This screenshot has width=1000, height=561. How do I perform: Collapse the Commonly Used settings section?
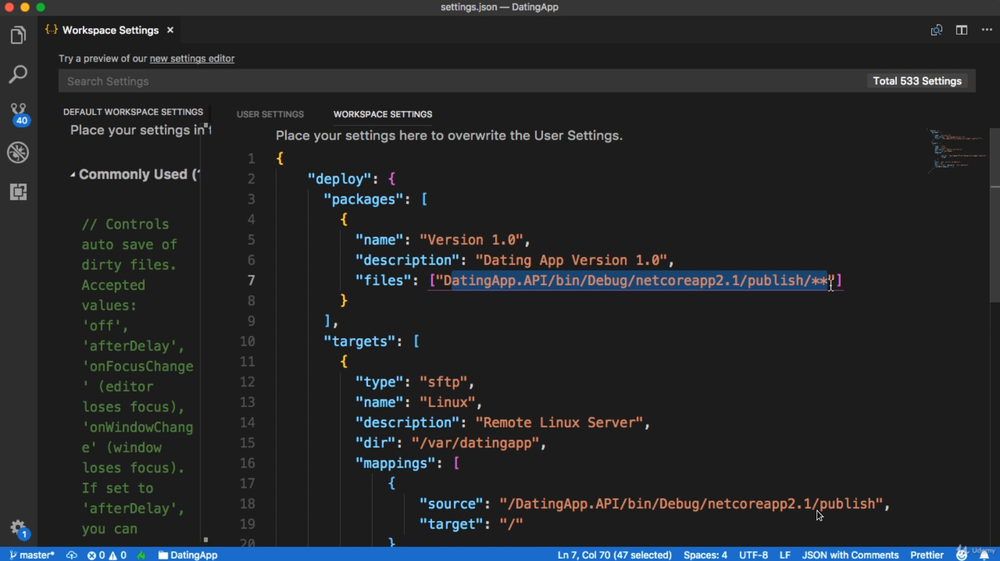tap(72, 175)
